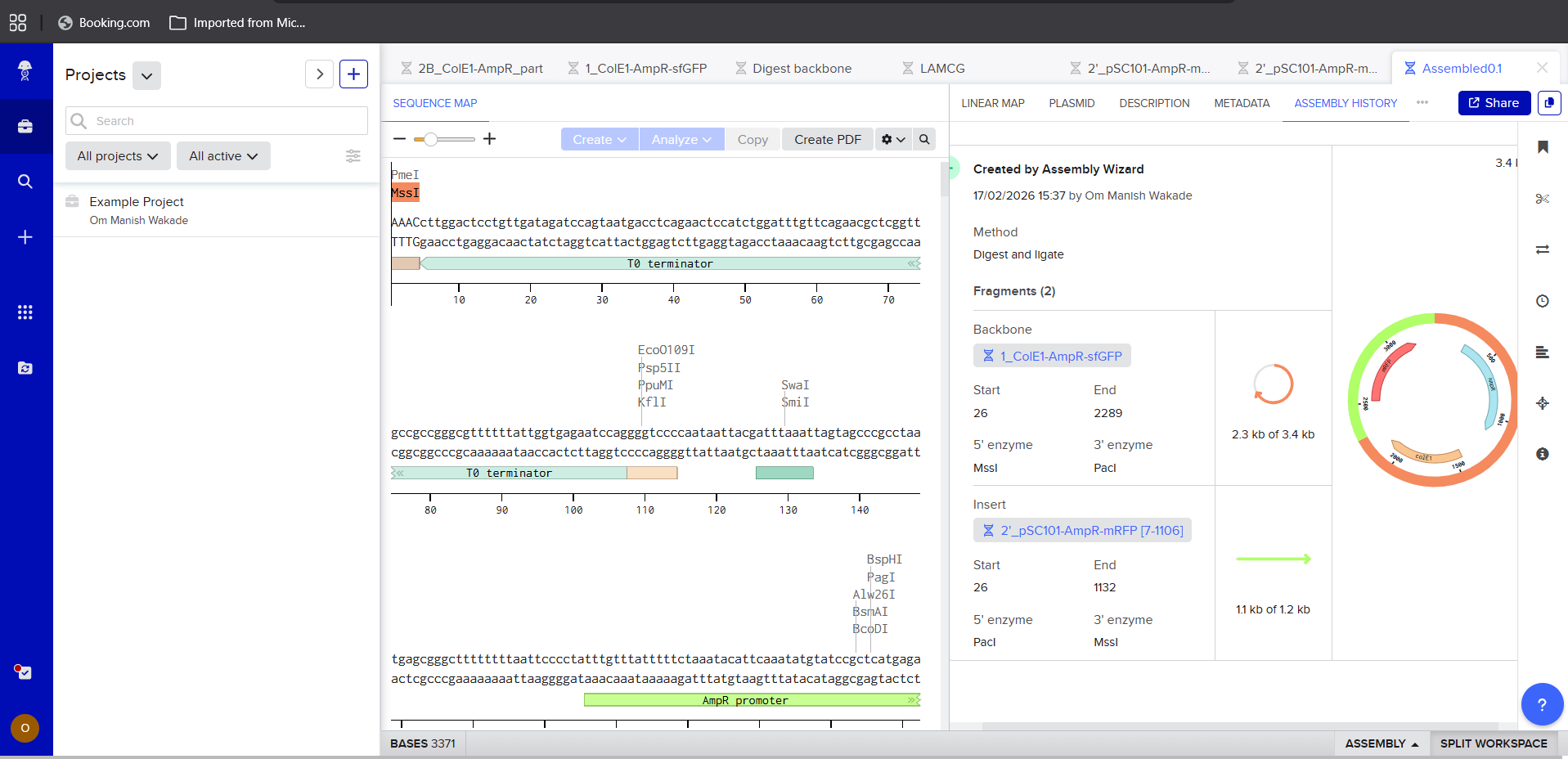Click the Share button
This screenshot has height=759, width=1568.
[1494, 103]
